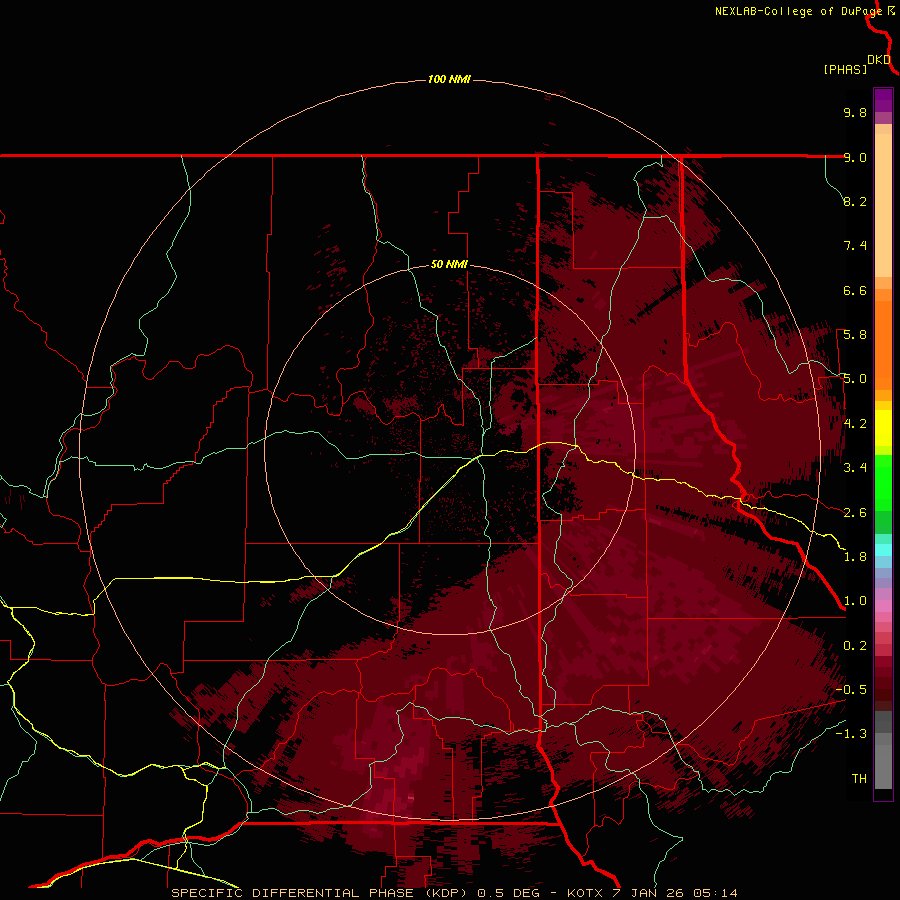Click the TH threshold label on the scale
Viewport: 900px width, 900px height.
pyautogui.click(x=859, y=779)
